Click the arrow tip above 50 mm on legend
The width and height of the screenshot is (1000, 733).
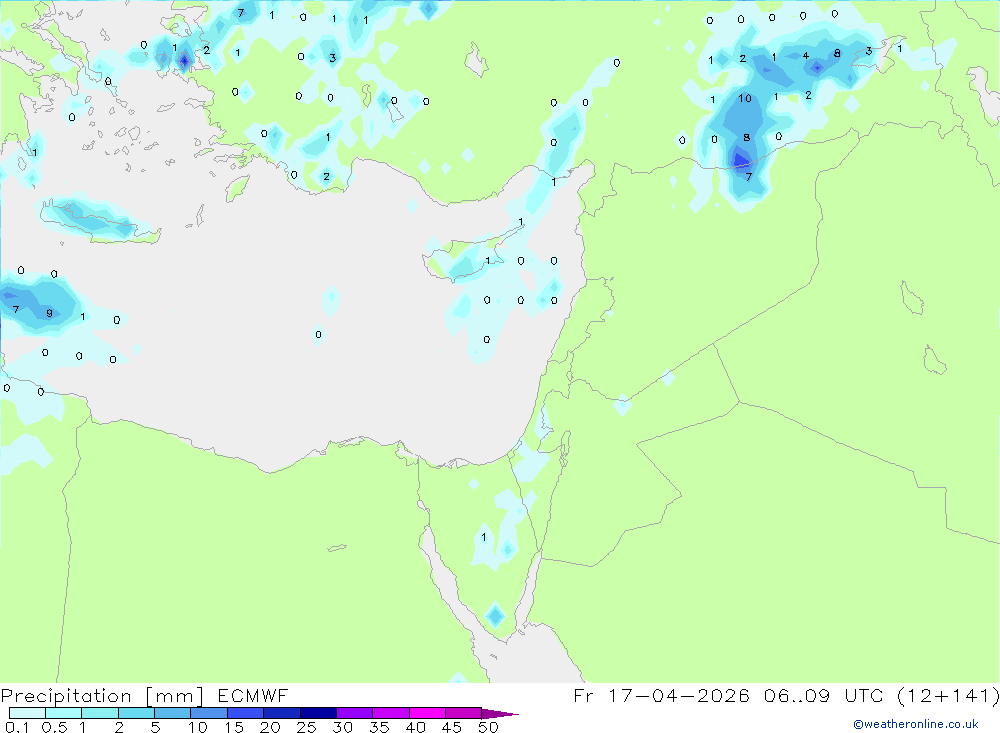coord(500,714)
